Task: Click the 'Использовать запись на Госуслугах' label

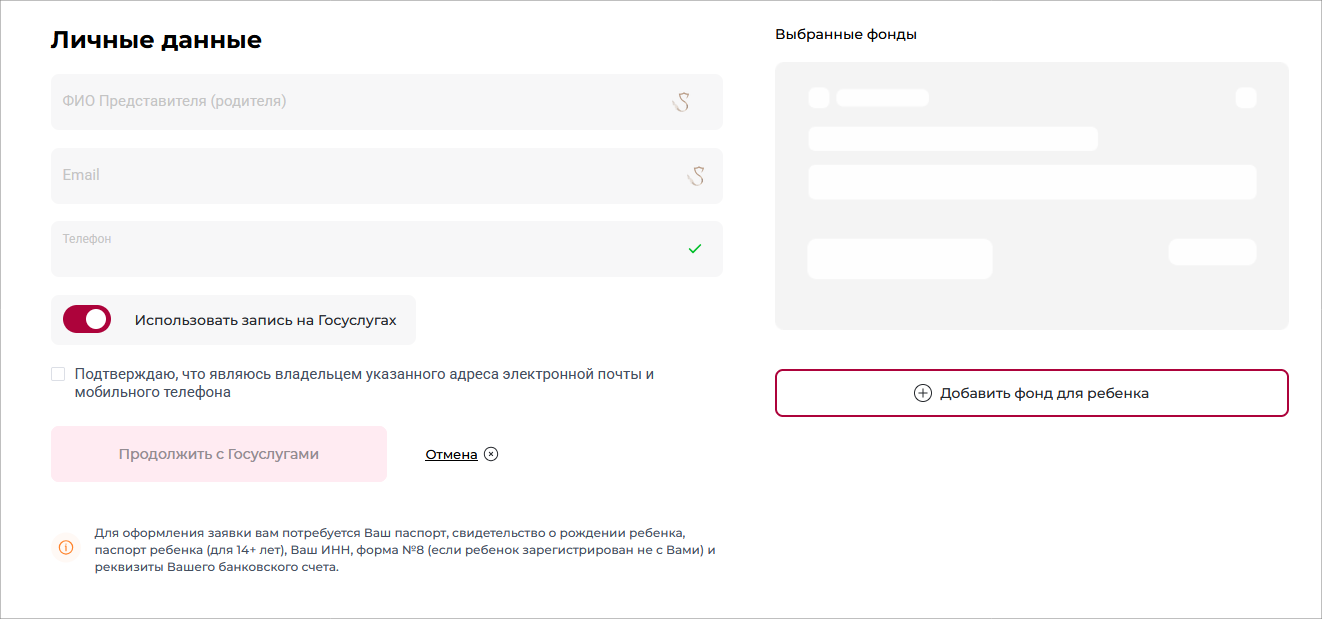Action: tap(265, 321)
